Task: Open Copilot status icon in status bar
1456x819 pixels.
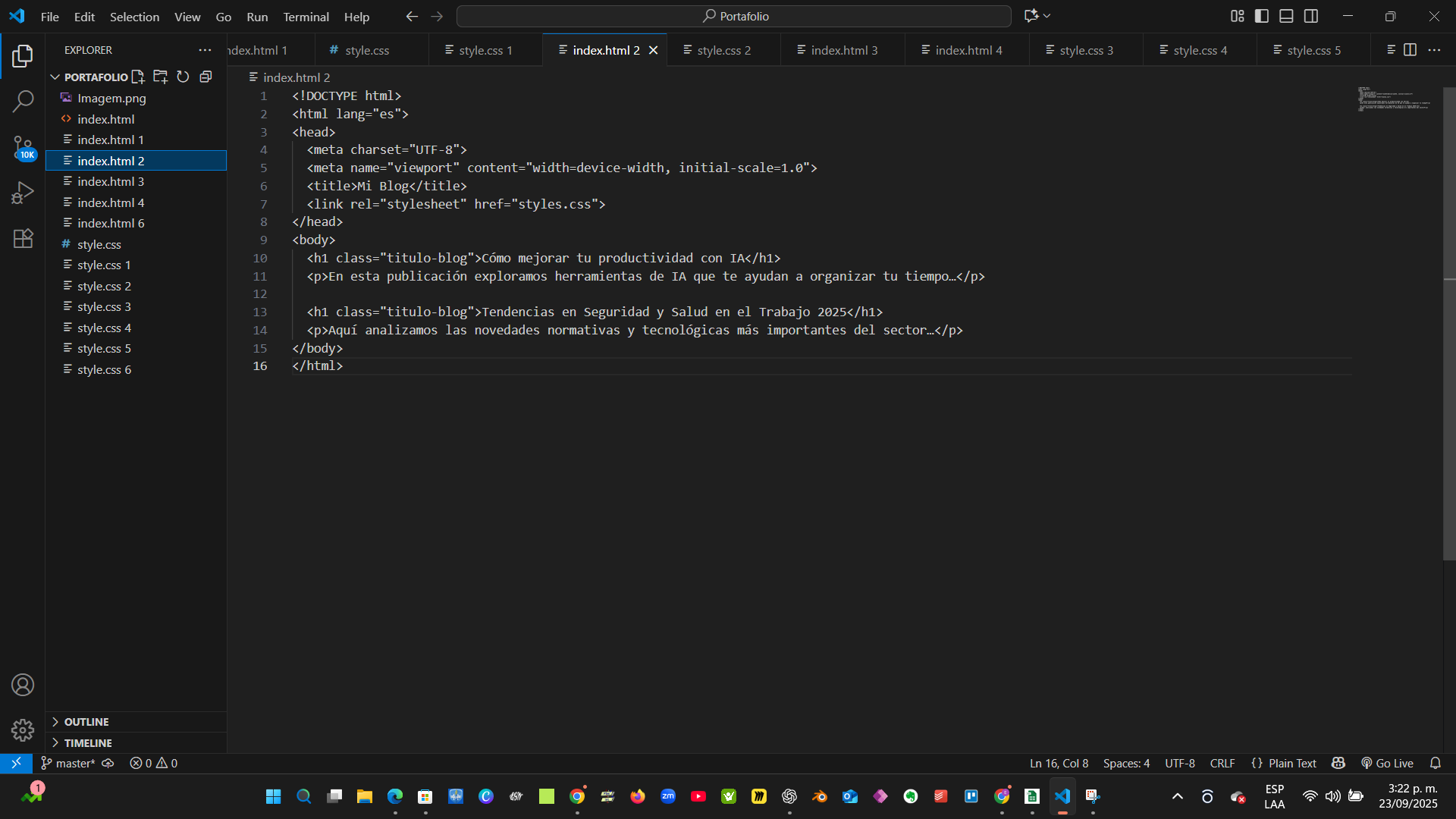Action: point(1338,763)
